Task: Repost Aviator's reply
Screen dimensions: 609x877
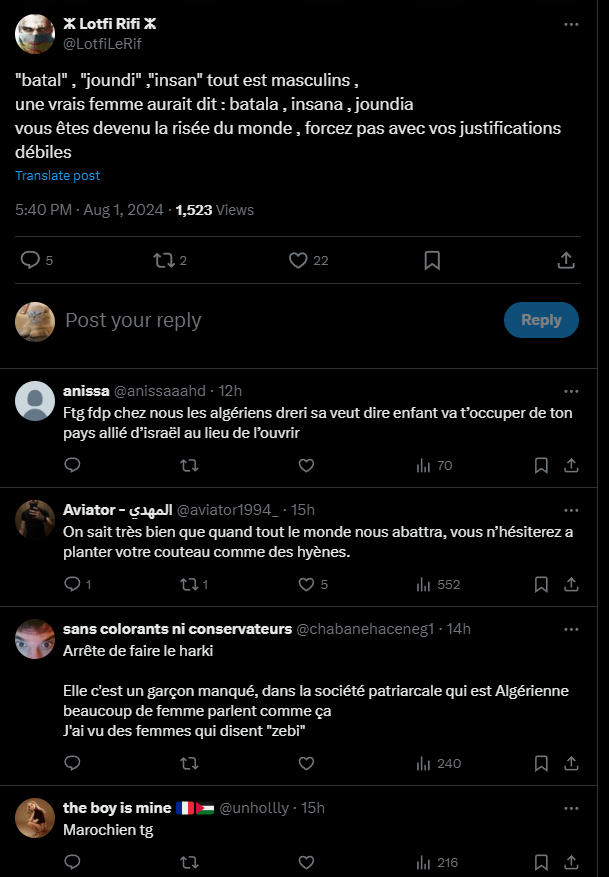Action: [188, 584]
